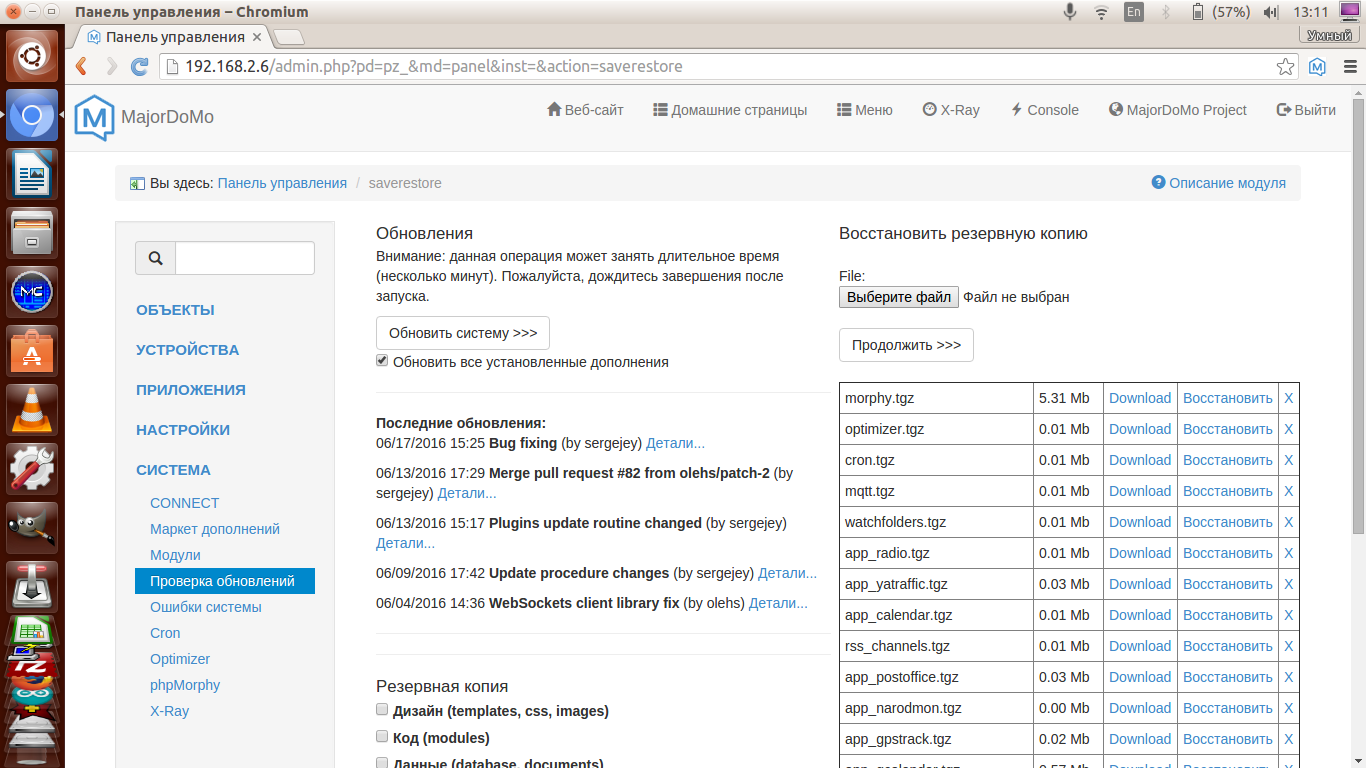This screenshot has height=768, width=1366.
Task: Open the Описание модуля help link
Action: 1219,183
